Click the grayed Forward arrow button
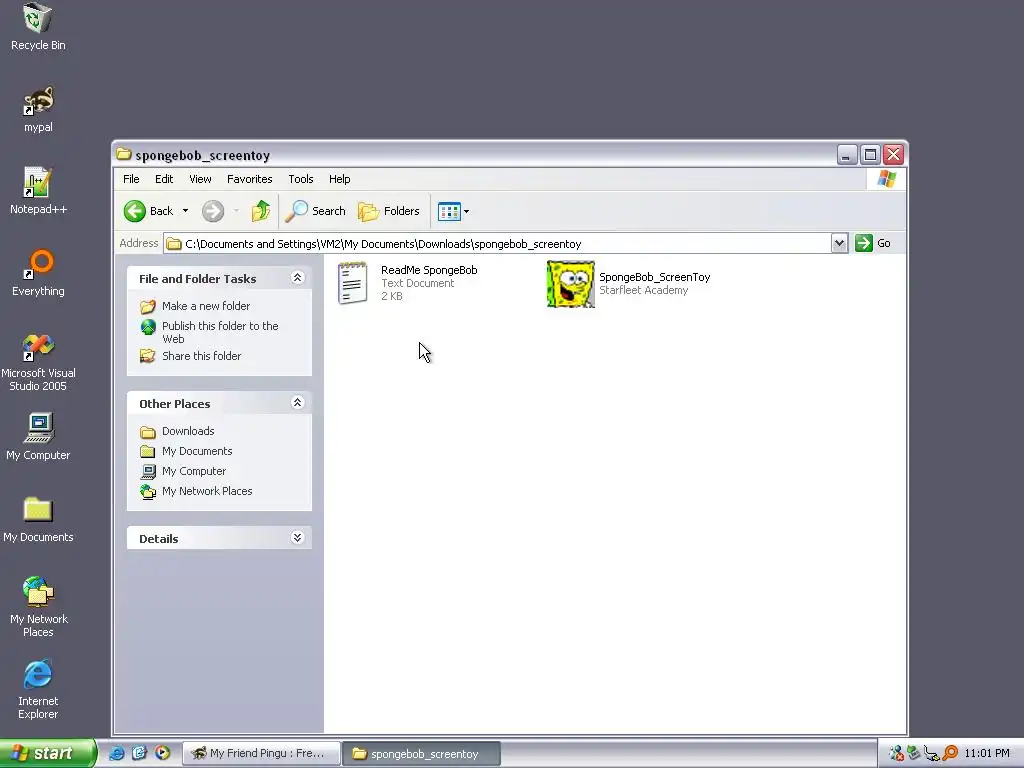This screenshot has height=768, width=1024. [x=213, y=211]
